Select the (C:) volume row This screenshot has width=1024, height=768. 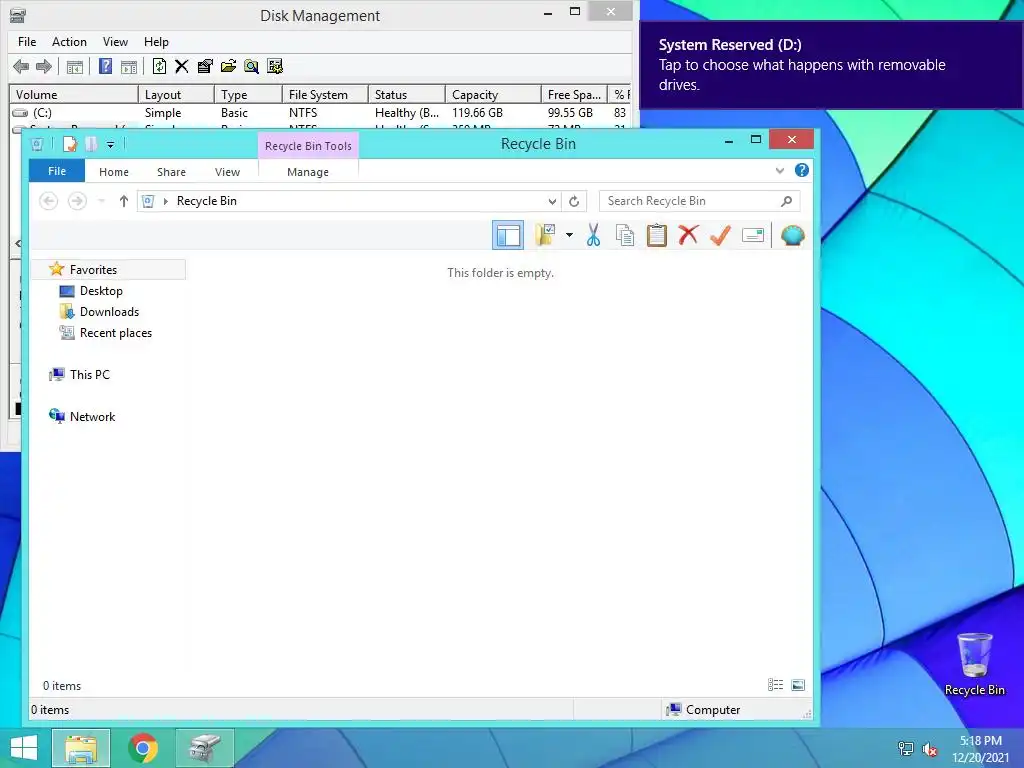pos(320,113)
